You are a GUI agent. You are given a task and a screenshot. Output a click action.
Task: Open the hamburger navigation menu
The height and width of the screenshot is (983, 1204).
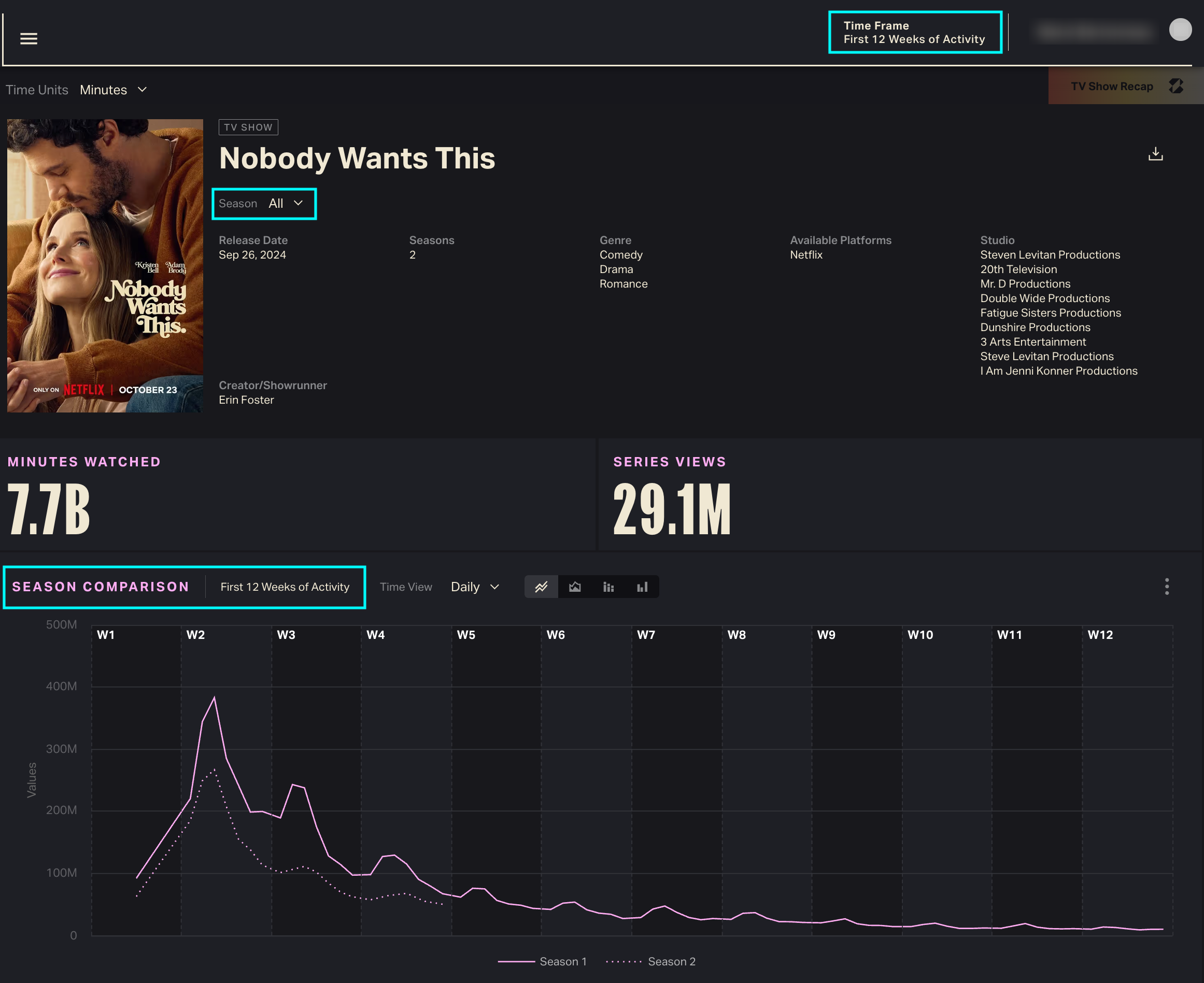coord(29,38)
